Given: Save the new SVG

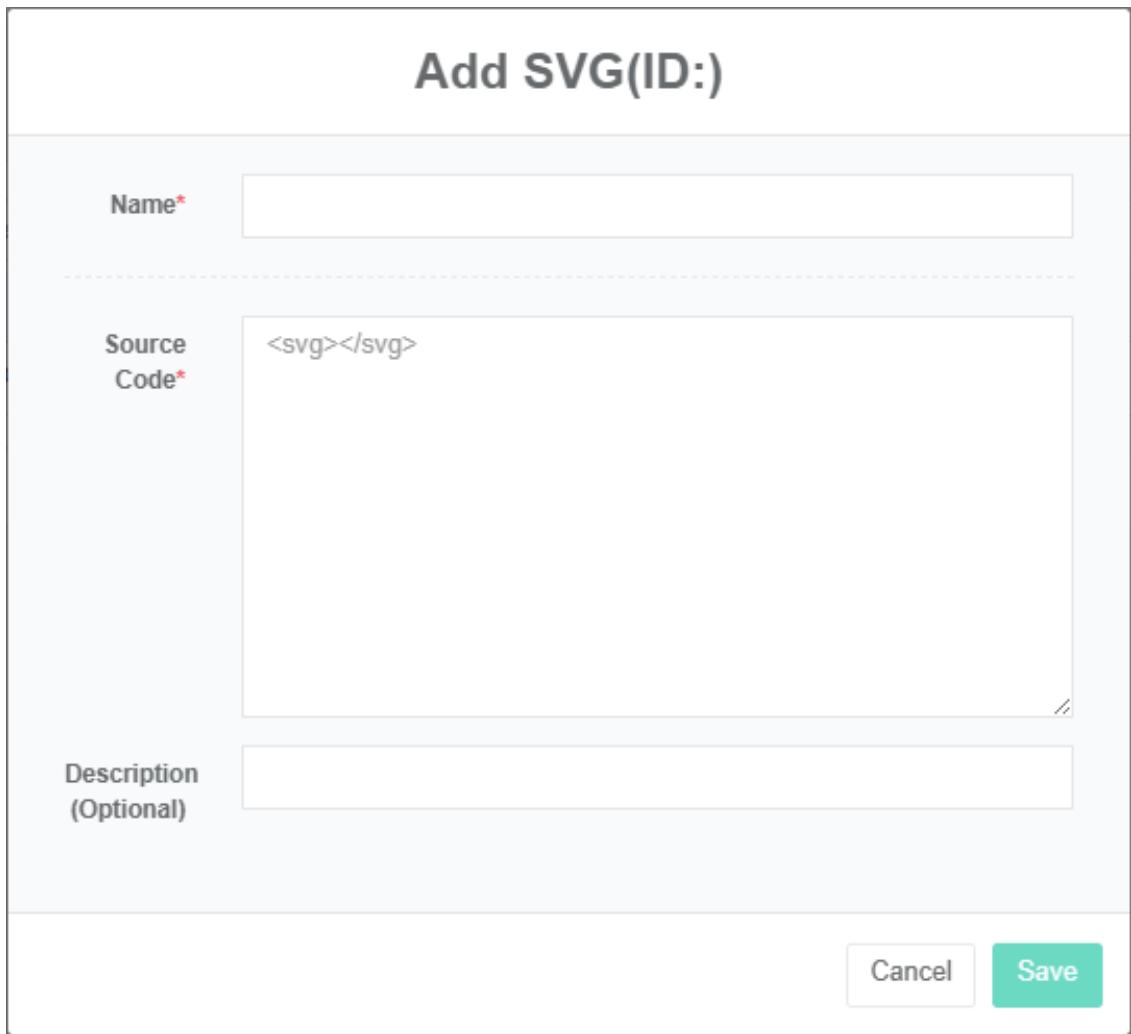Looking at the screenshot, I should [x=1047, y=974].
